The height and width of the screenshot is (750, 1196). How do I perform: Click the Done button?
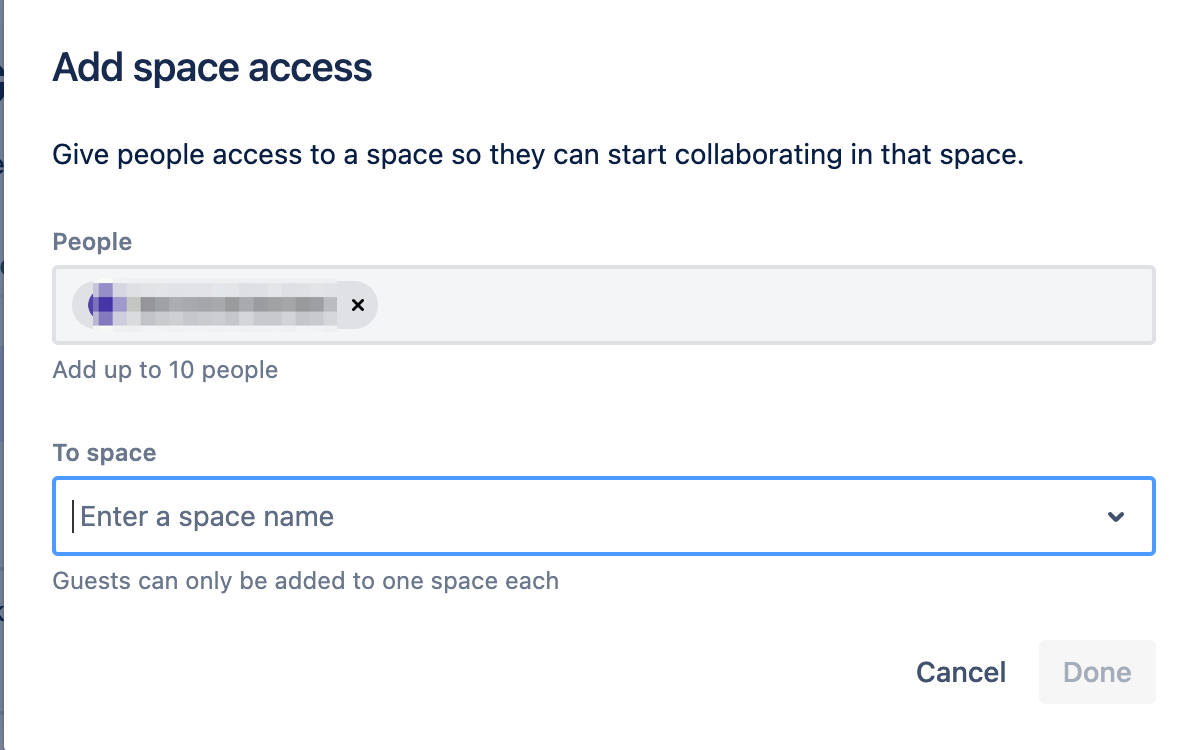pos(1097,672)
